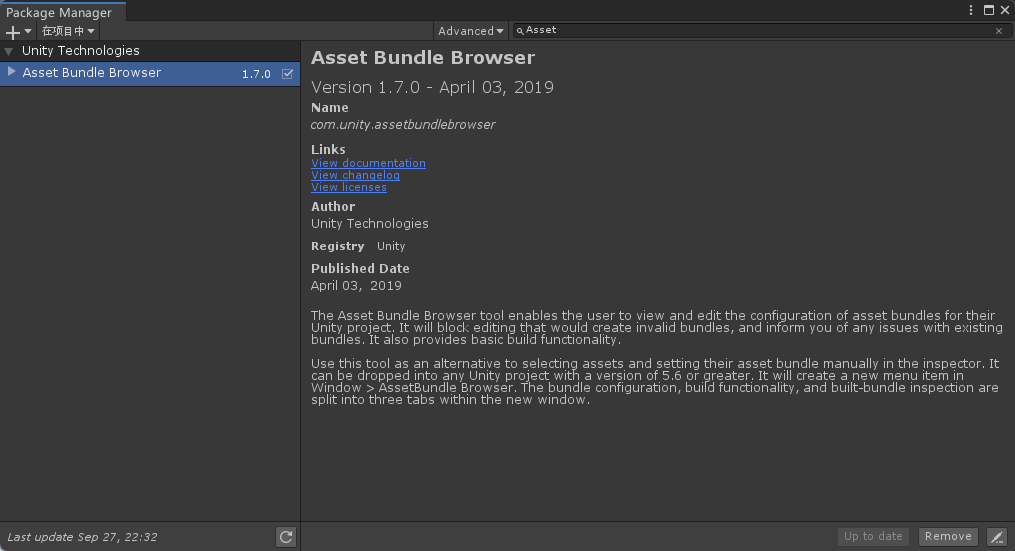
Task: Click the Up to date button
Action: 873,537
